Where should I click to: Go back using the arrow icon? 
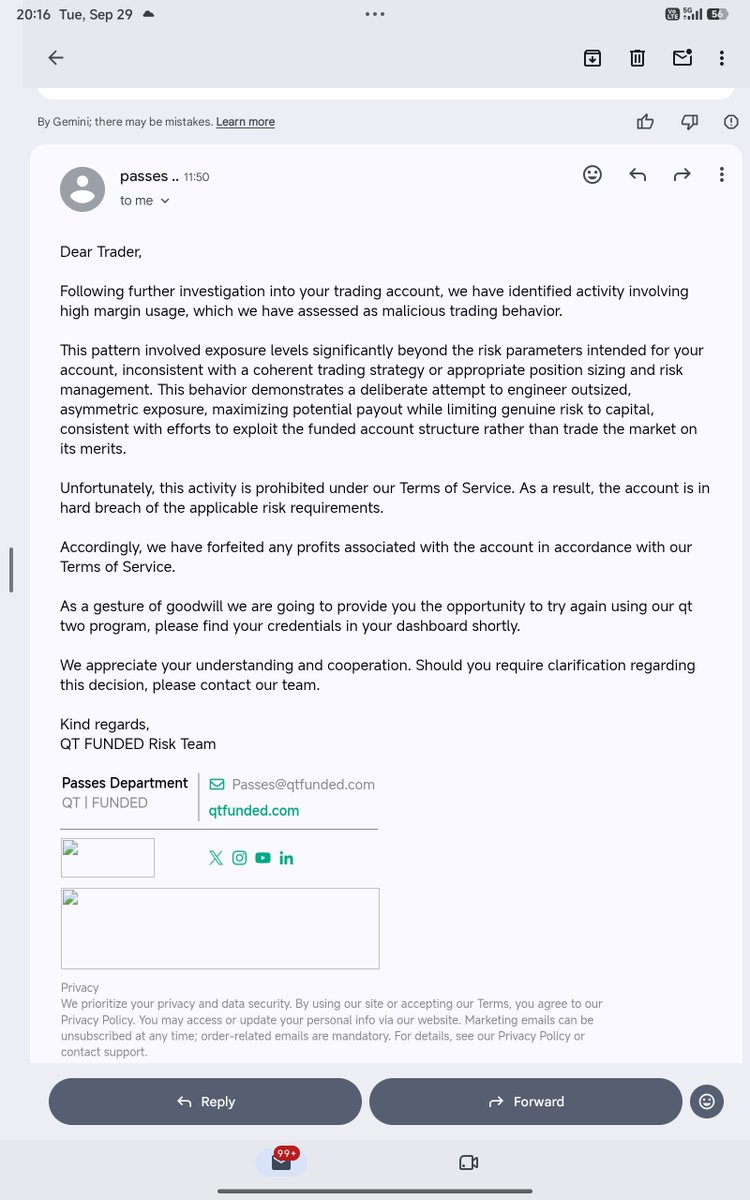coord(56,58)
